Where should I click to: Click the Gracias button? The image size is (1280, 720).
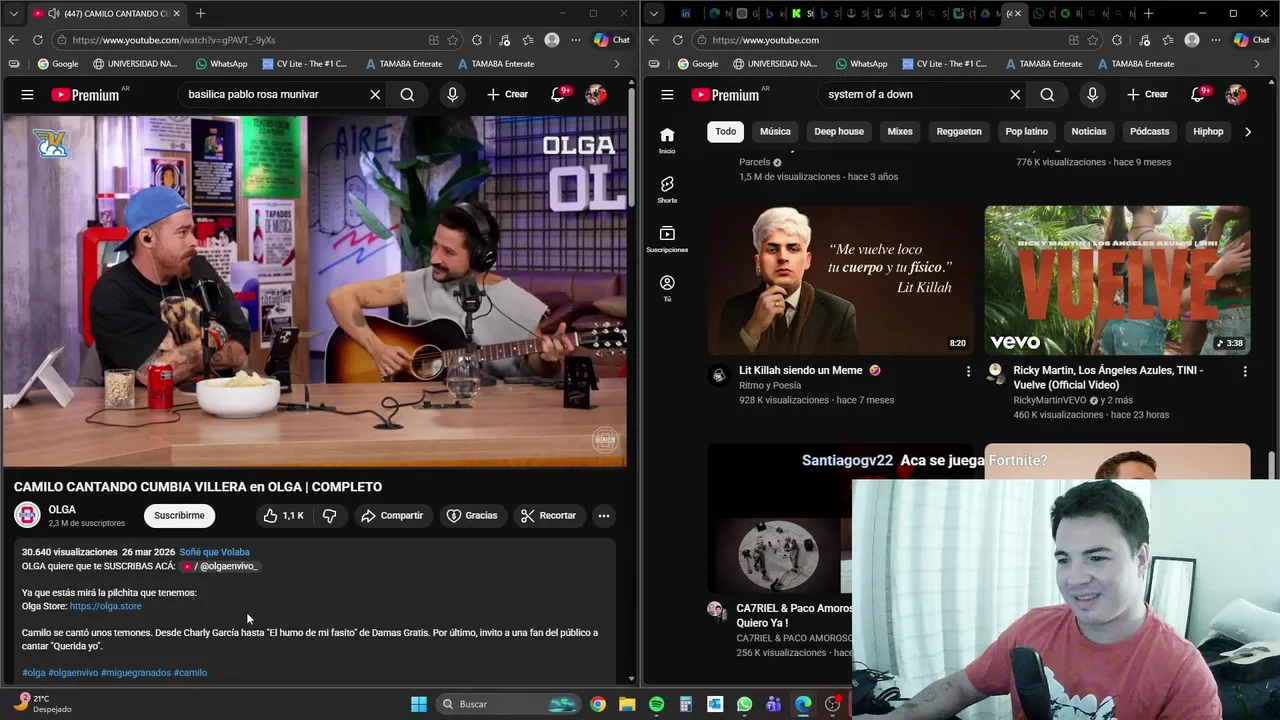(472, 516)
